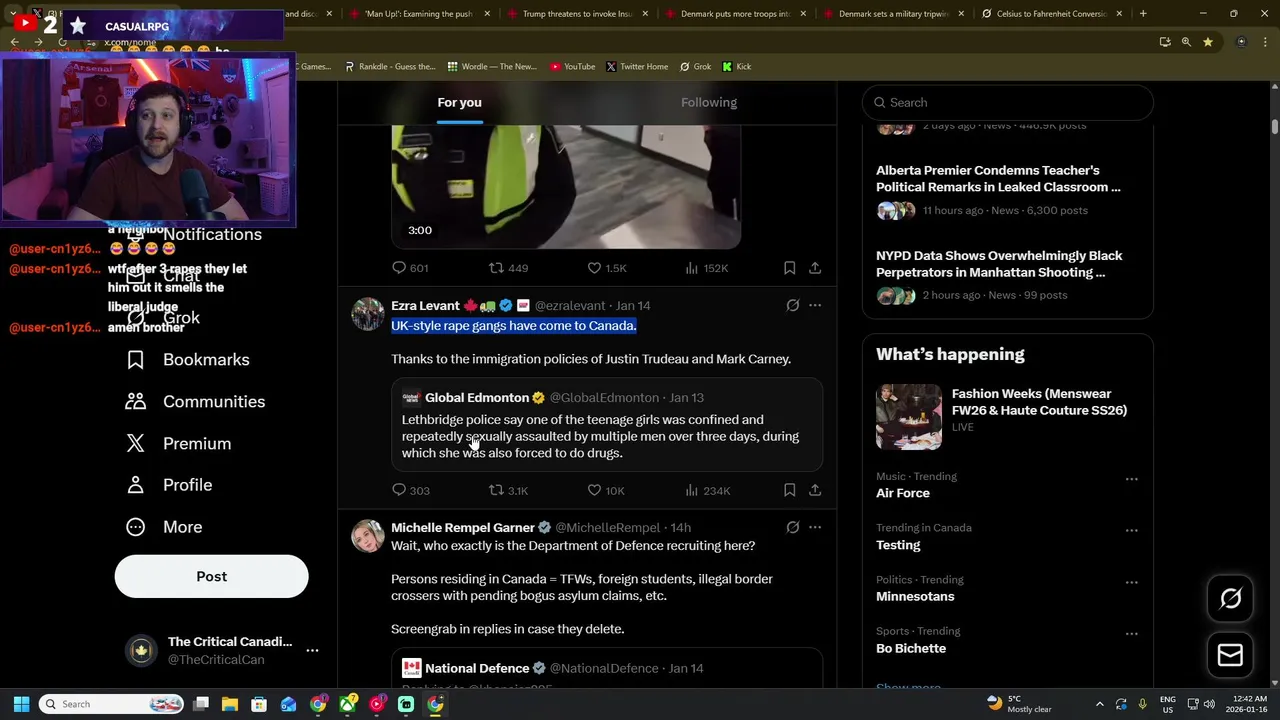Open Grok floating button on right edge

[x=1230, y=598]
